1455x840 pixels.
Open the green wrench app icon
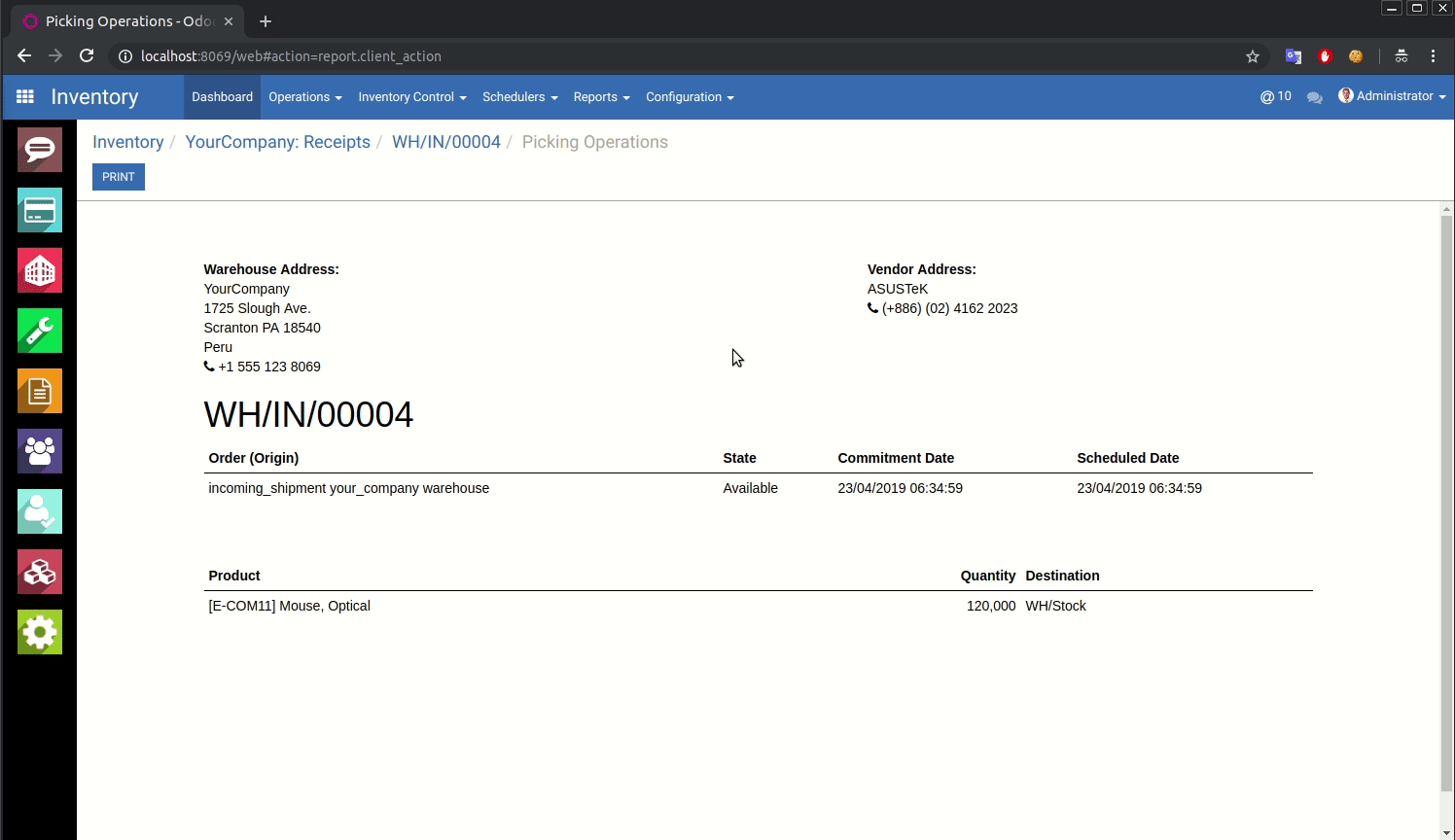[x=40, y=331]
